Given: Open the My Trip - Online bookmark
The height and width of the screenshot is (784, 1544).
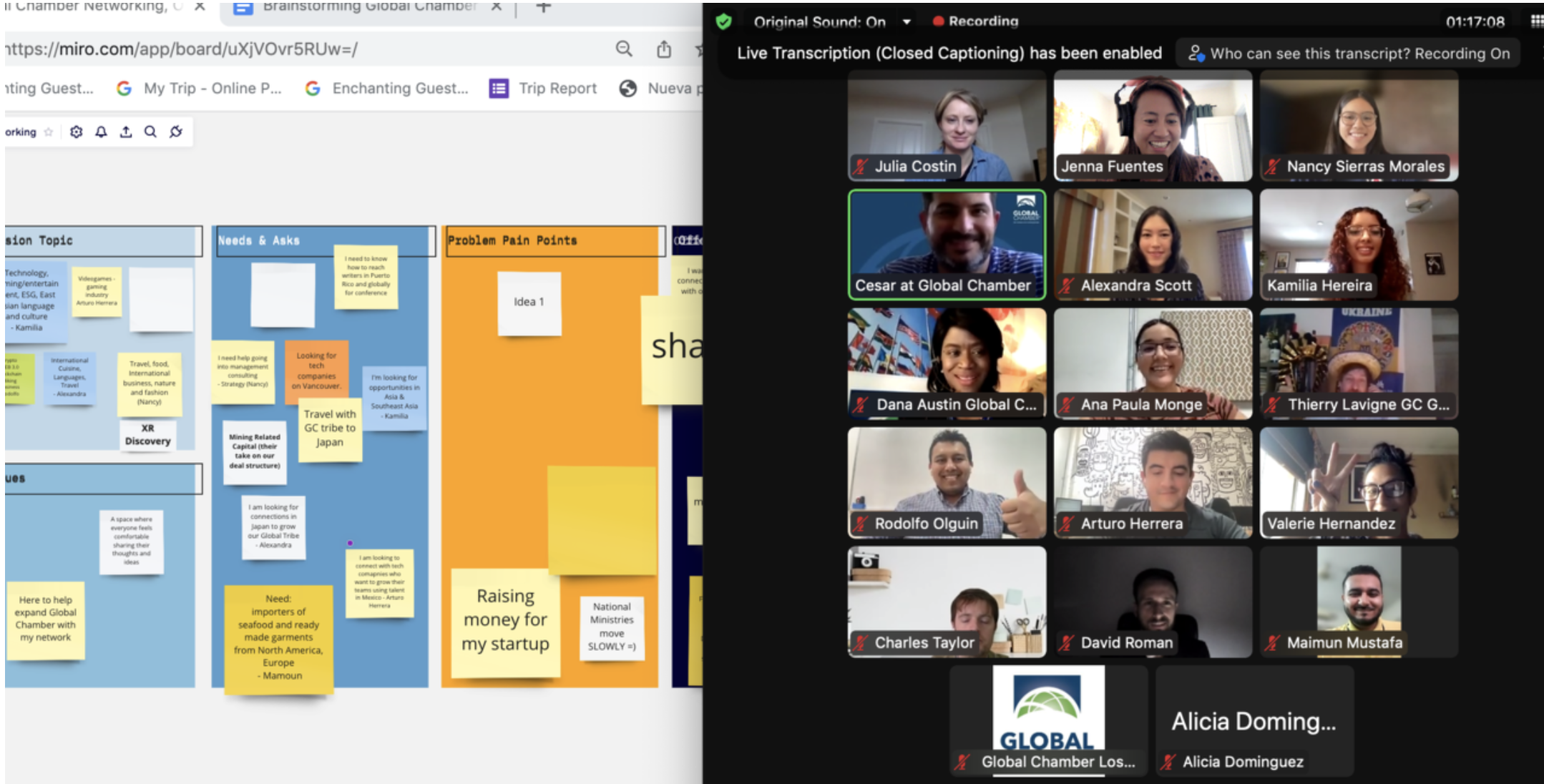Looking at the screenshot, I should (200, 88).
